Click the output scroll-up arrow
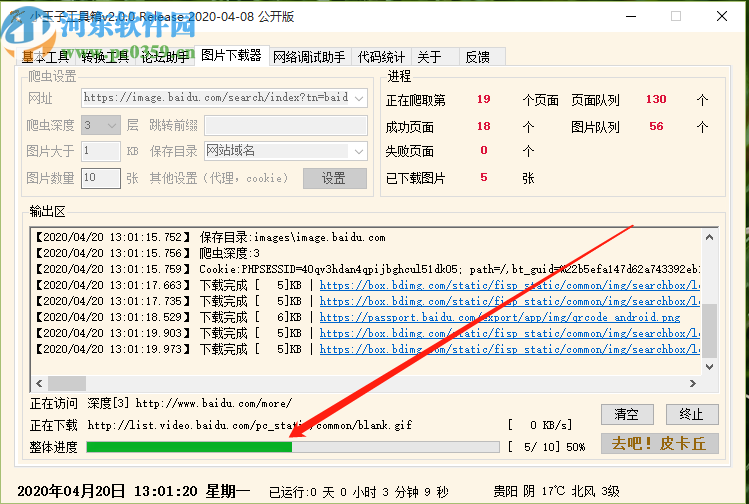 tap(709, 237)
